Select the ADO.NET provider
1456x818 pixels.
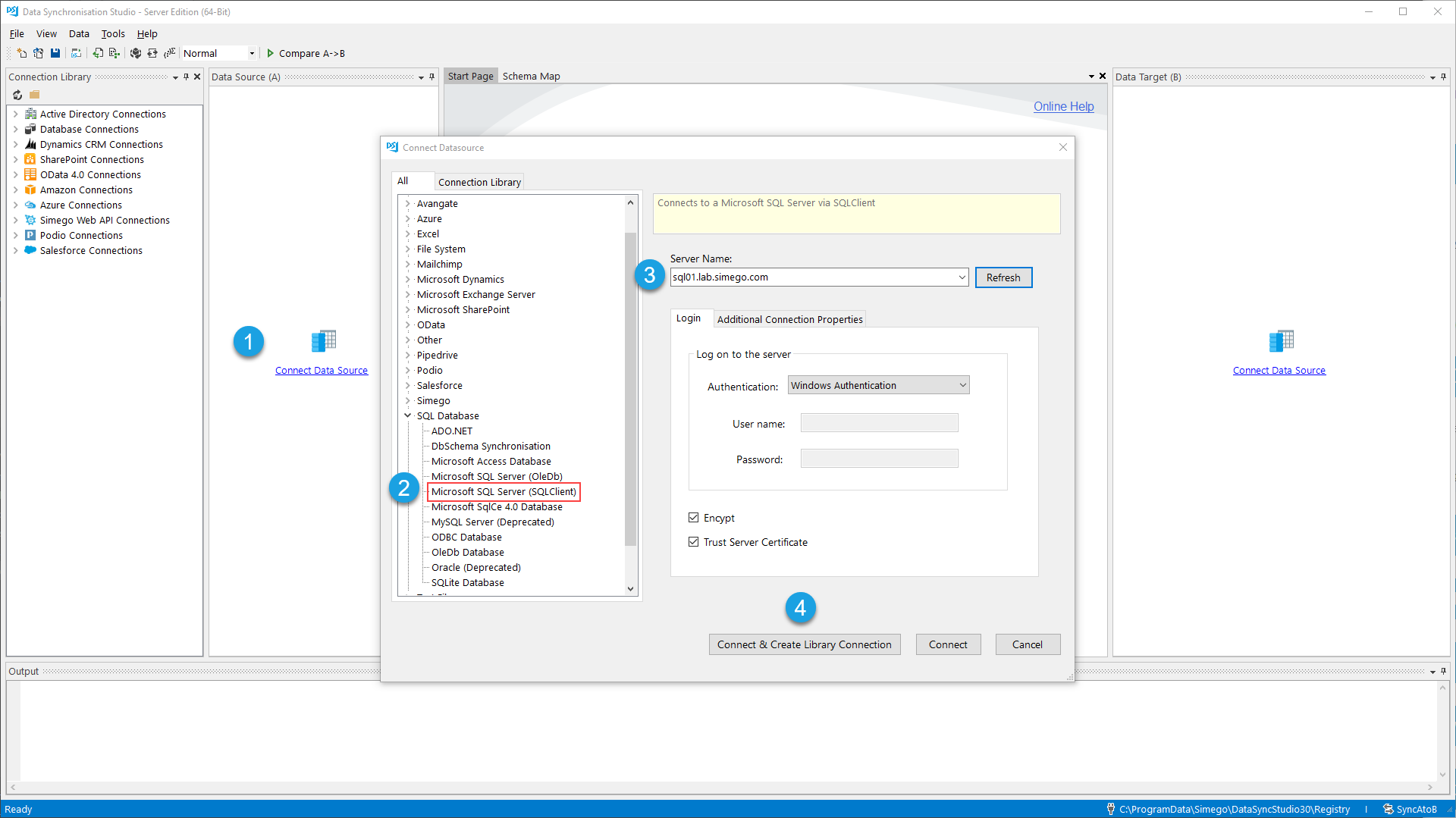[451, 431]
